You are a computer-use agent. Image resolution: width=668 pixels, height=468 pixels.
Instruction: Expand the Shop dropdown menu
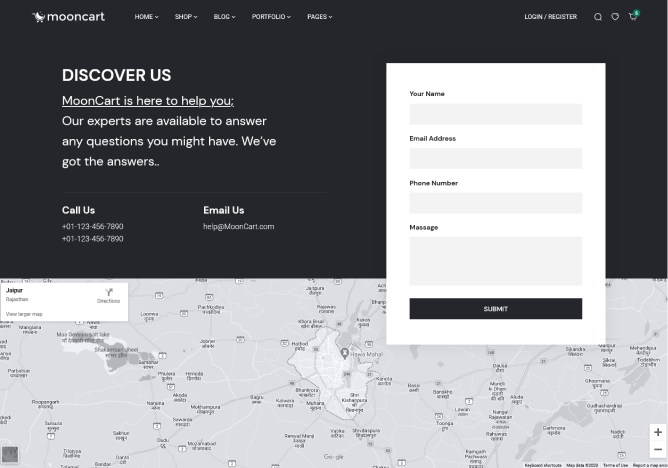(x=185, y=17)
